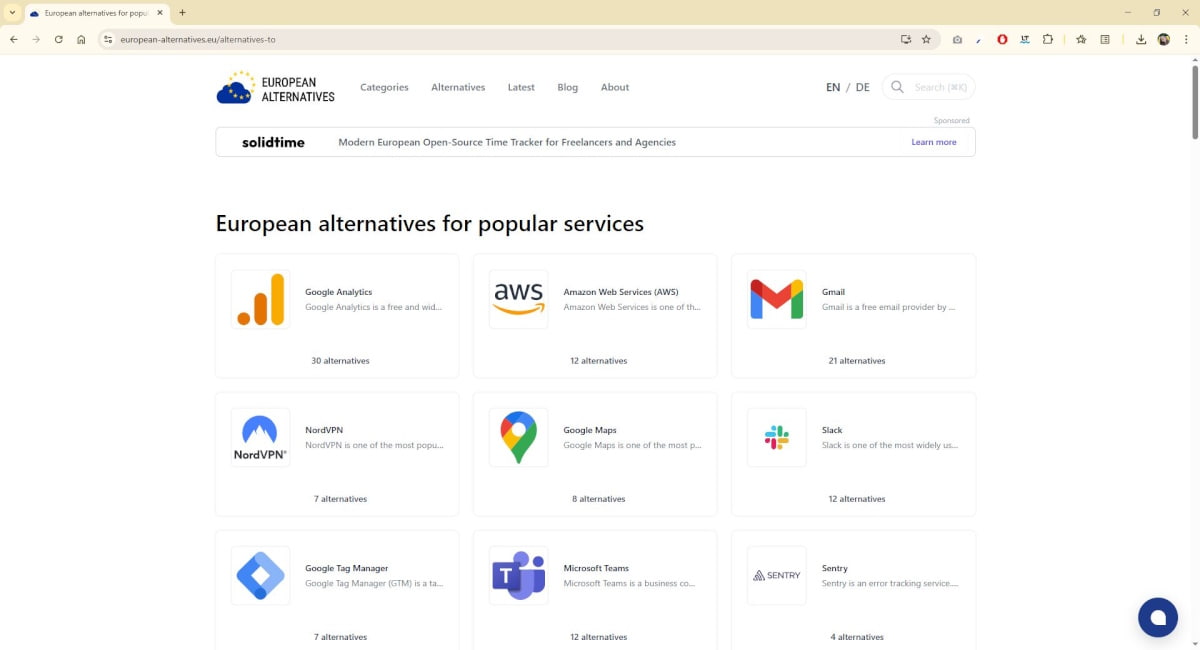Click the European Alternatives cloud logo

236,88
